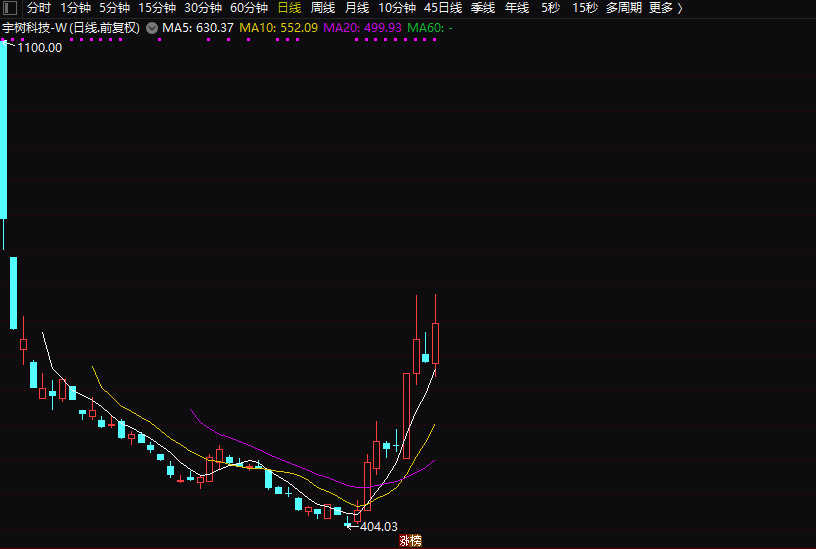Image resolution: width=816 pixels, height=549 pixels.
Task: Click the MA10: 552.09 indicator label
Action: pyautogui.click(x=278, y=28)
